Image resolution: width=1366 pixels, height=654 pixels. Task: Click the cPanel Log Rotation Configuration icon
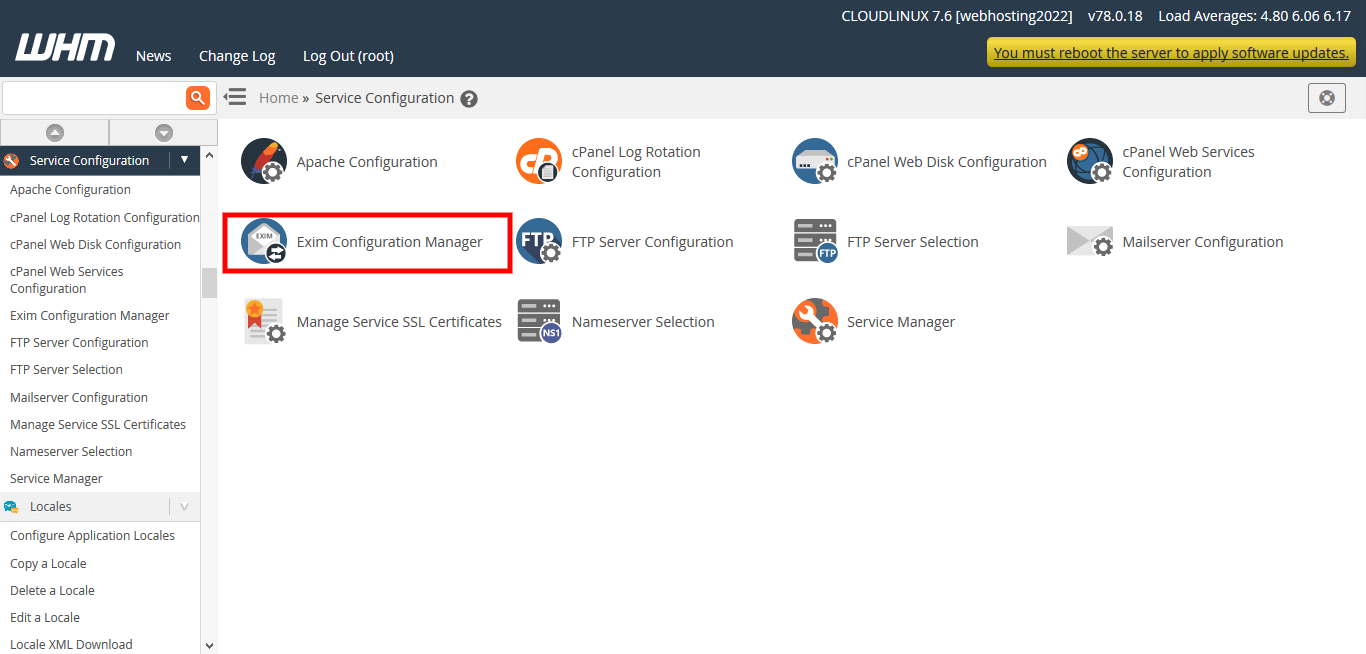click(x=539, y=162)
